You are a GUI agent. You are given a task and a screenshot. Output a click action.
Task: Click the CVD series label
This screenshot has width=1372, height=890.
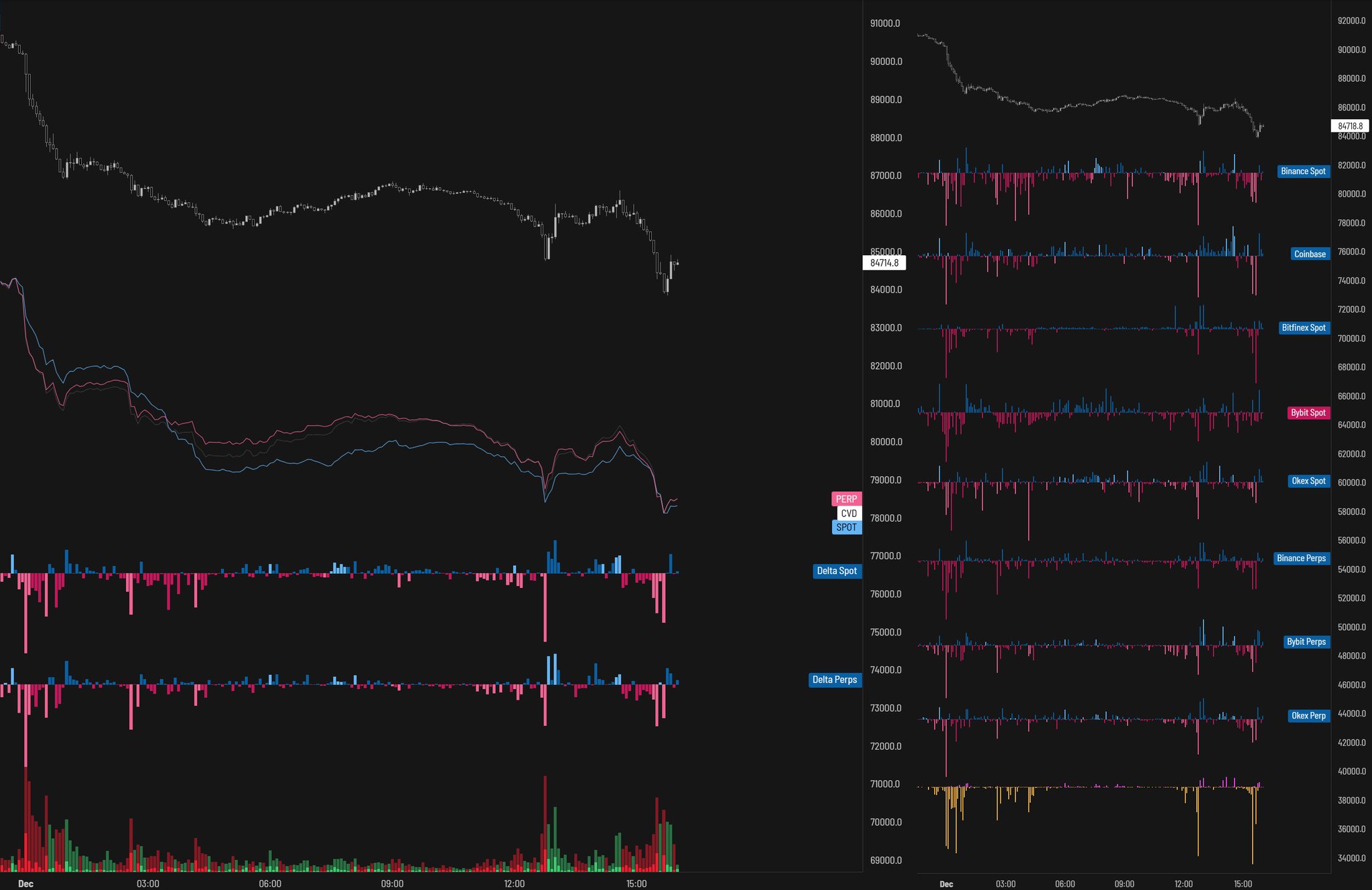(849, 513)
